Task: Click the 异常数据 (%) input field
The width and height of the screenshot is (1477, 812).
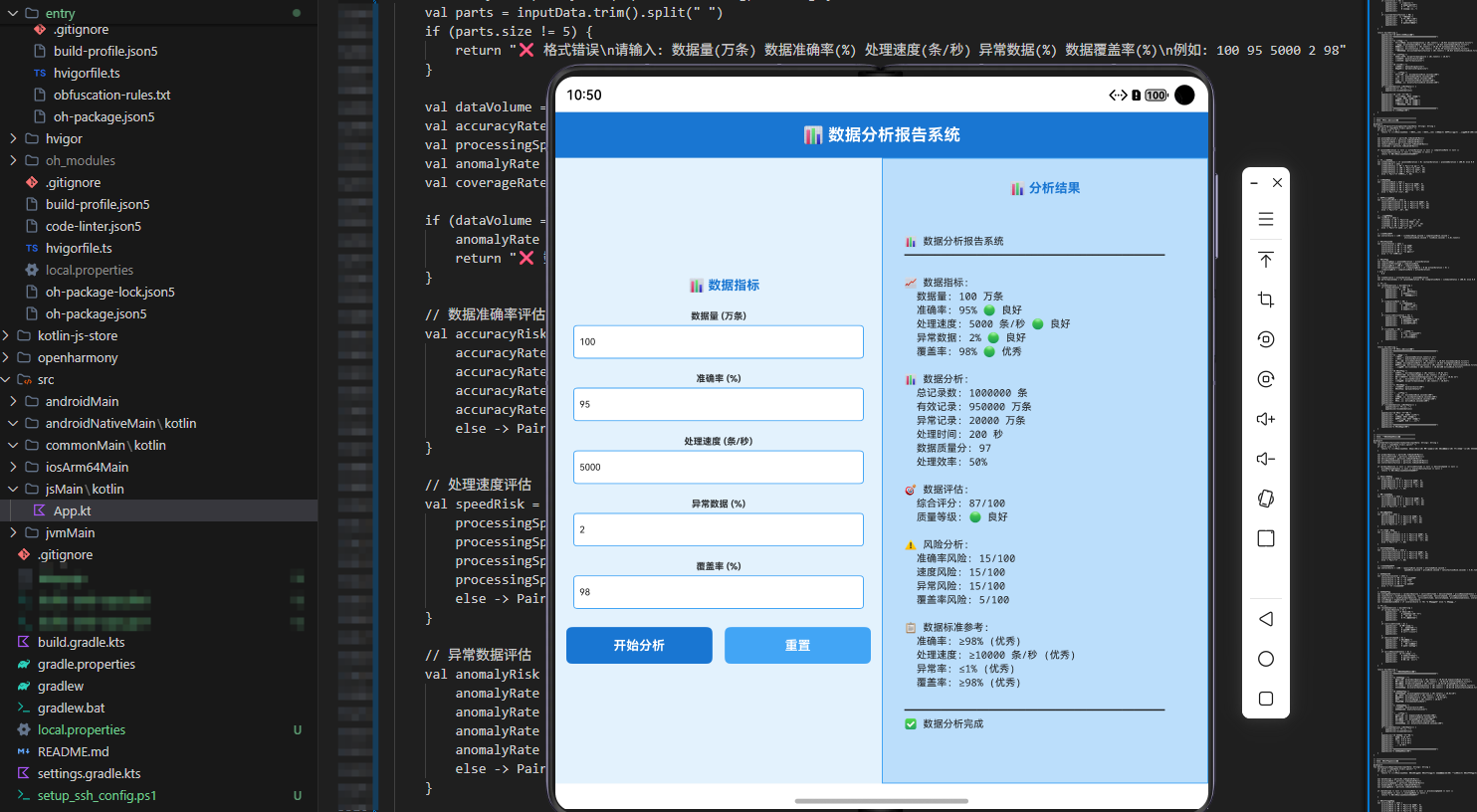Action: pos(719,529)
